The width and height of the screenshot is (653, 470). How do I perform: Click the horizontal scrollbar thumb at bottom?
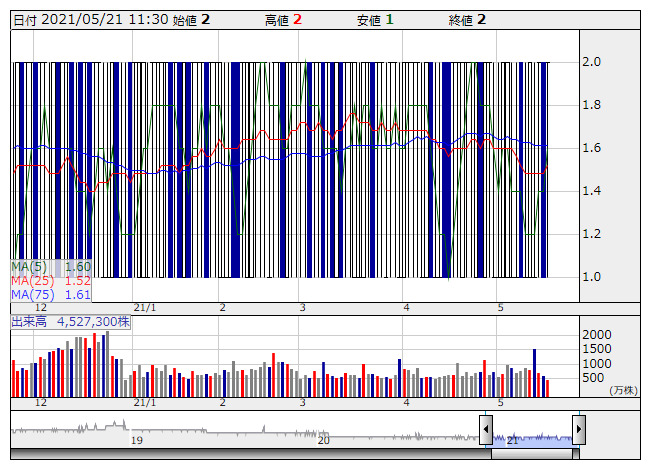[532, 453]
